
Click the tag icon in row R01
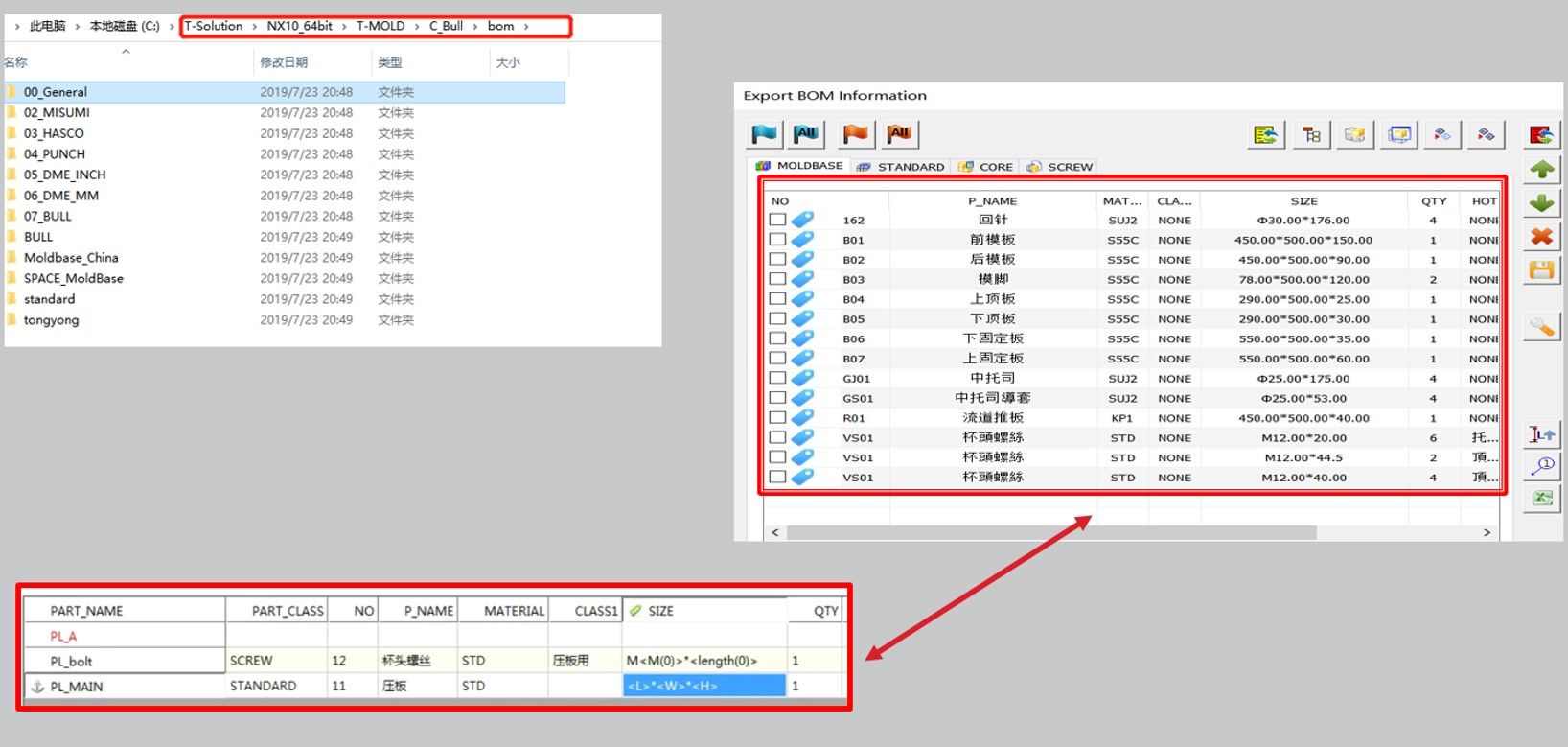pyautogui.click(x=802, y=418)
